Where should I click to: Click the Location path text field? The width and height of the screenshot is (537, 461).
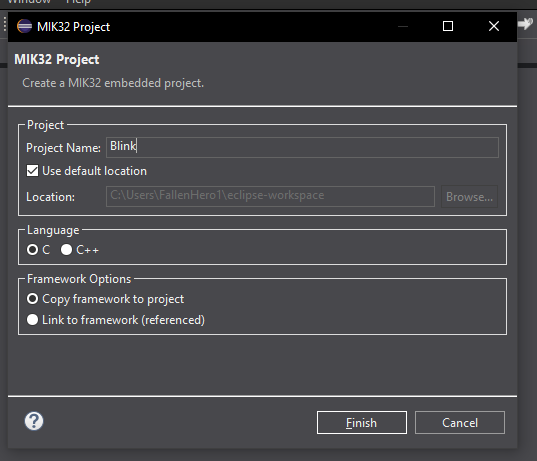(270, 196)
